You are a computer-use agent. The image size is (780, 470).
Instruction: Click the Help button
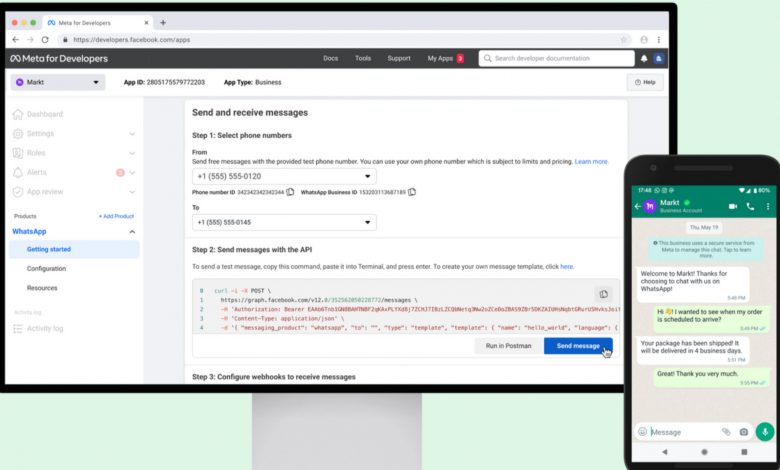click(645, 82)
